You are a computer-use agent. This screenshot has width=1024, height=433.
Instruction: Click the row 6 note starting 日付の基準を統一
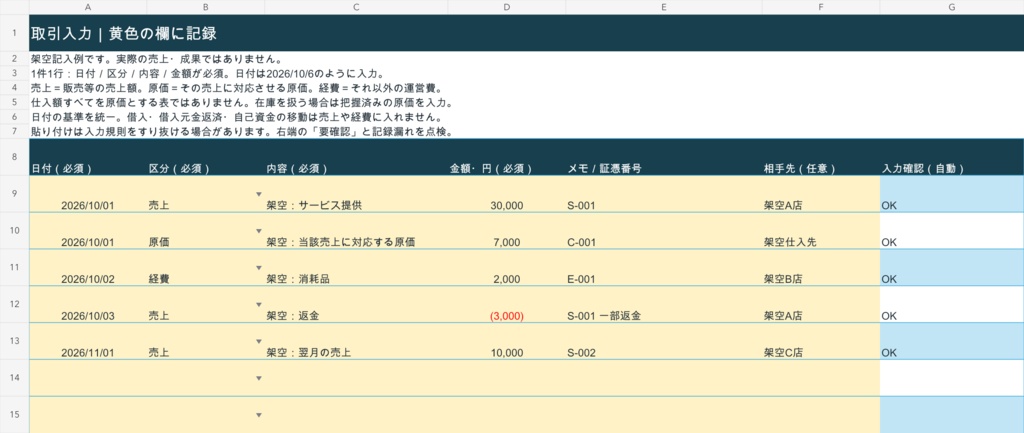click(238, 118)
